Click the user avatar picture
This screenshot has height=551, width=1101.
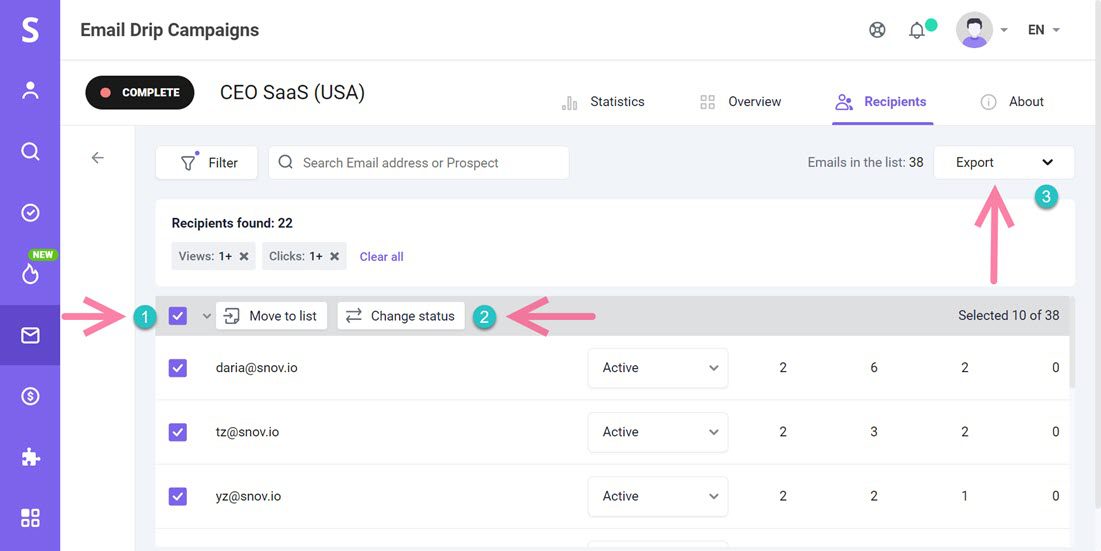[x=974, y=29]
